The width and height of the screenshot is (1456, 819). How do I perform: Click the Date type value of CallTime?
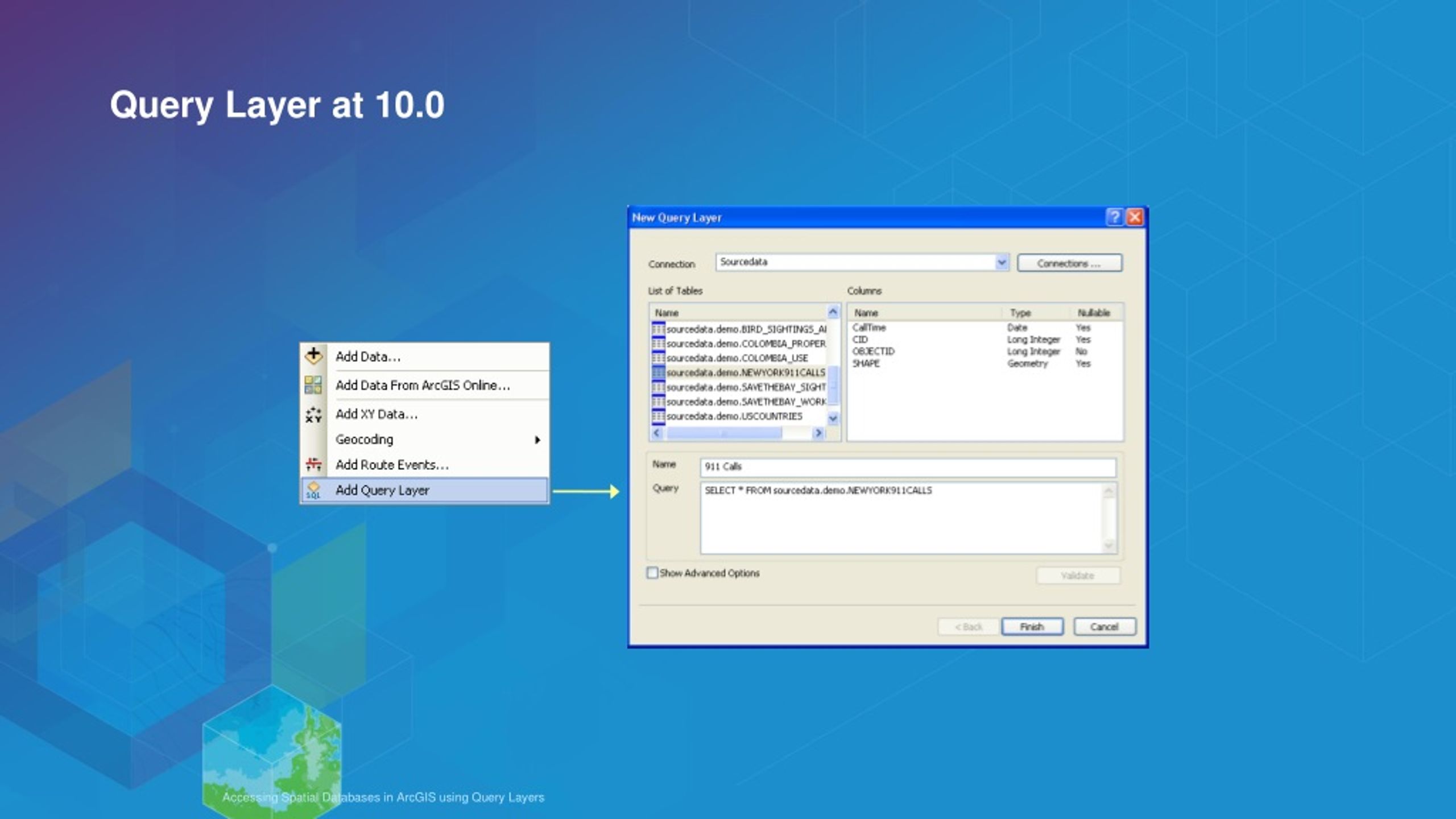[1017, 328]
